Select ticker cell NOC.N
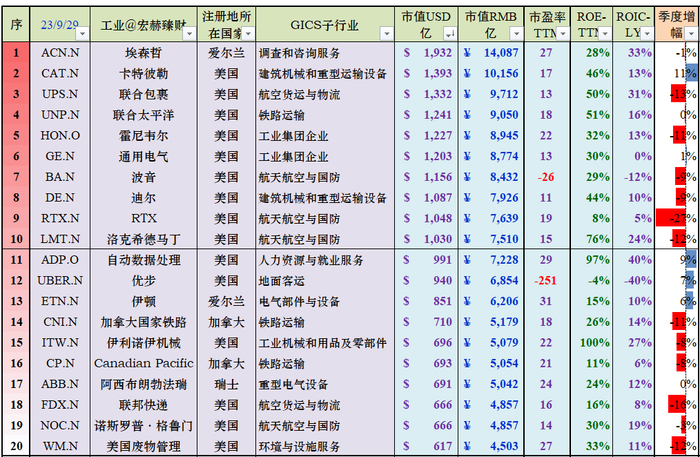 point(60,425)
